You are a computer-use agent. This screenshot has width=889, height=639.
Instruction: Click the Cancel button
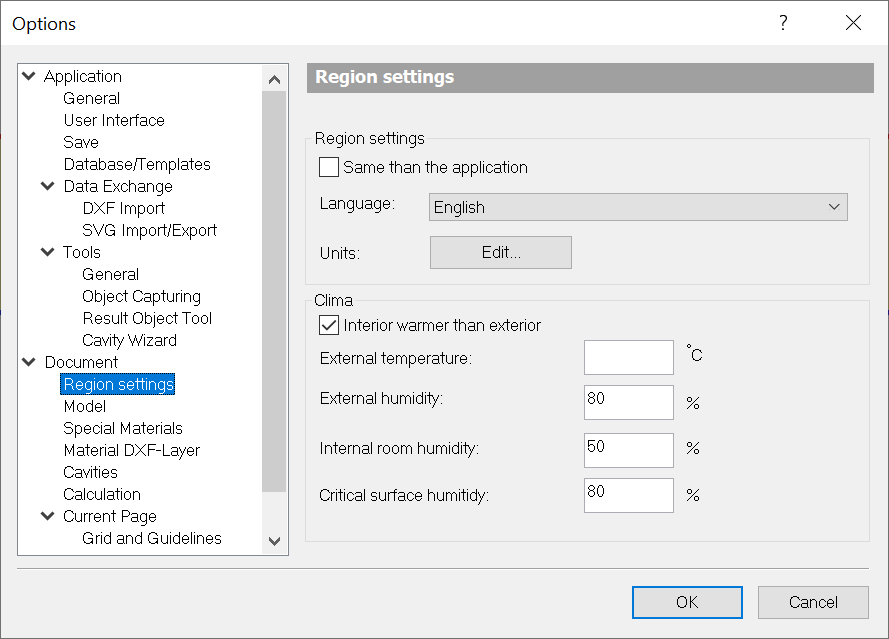(x=813, y=602)
